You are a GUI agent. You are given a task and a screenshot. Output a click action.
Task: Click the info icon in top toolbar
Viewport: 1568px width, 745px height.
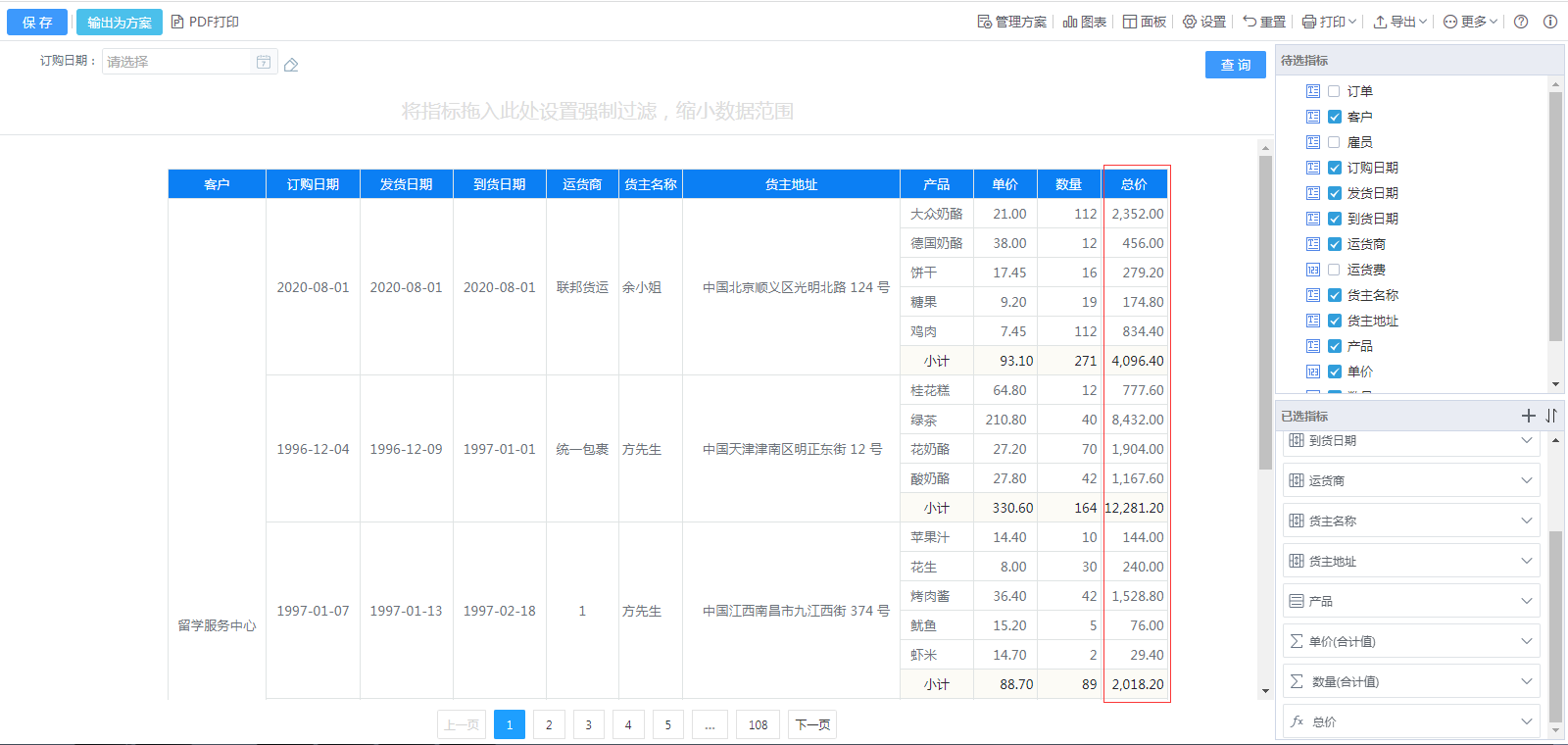pyautogui.click(x=1550, y=22)
